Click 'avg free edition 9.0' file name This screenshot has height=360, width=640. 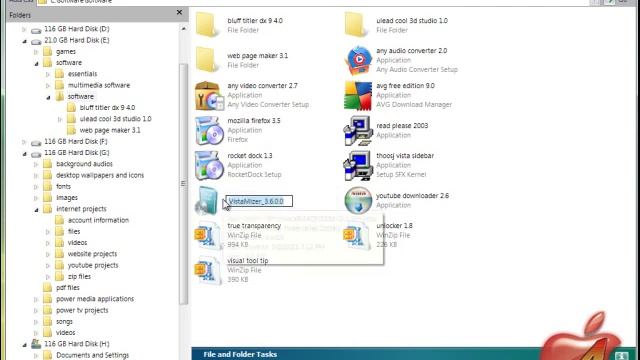click(x=405, y=86)
